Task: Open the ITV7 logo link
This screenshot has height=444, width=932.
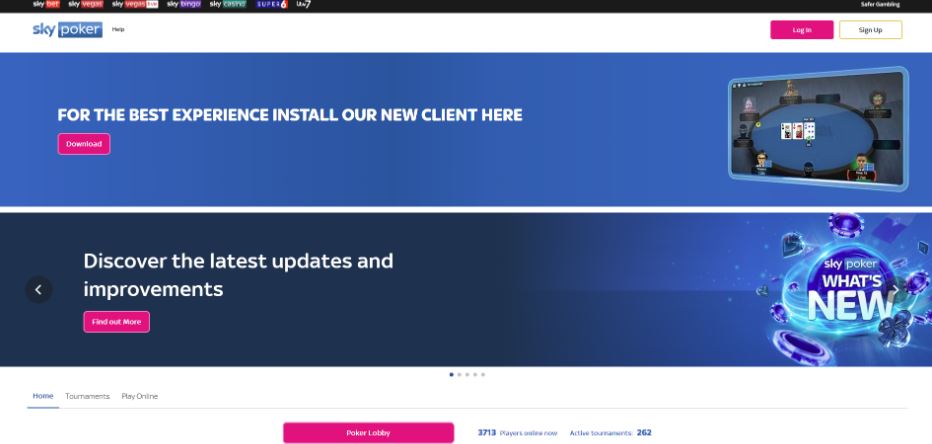Action: coord(304,4)
